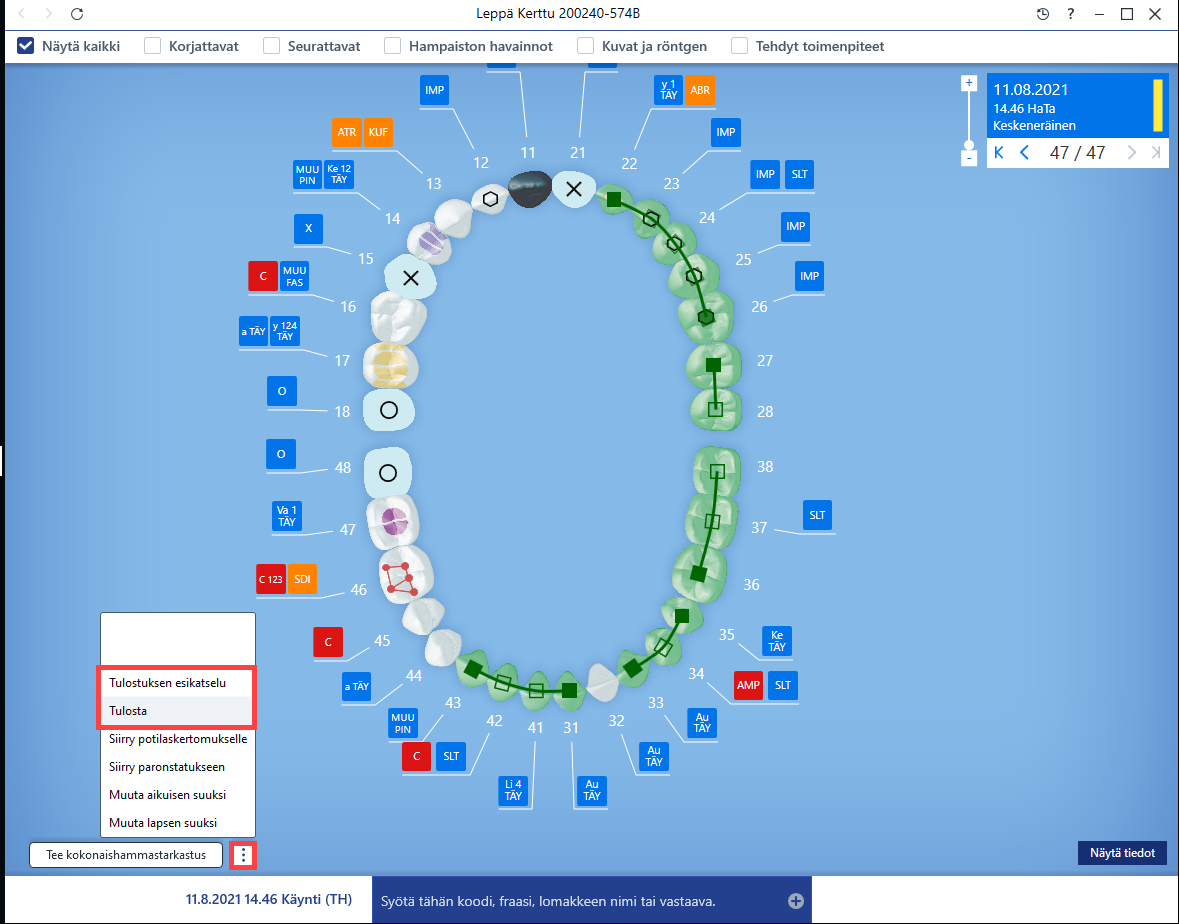Check Hampaiston havainnot checkbox
The image size is (1179, 924).
coord(392,46)
